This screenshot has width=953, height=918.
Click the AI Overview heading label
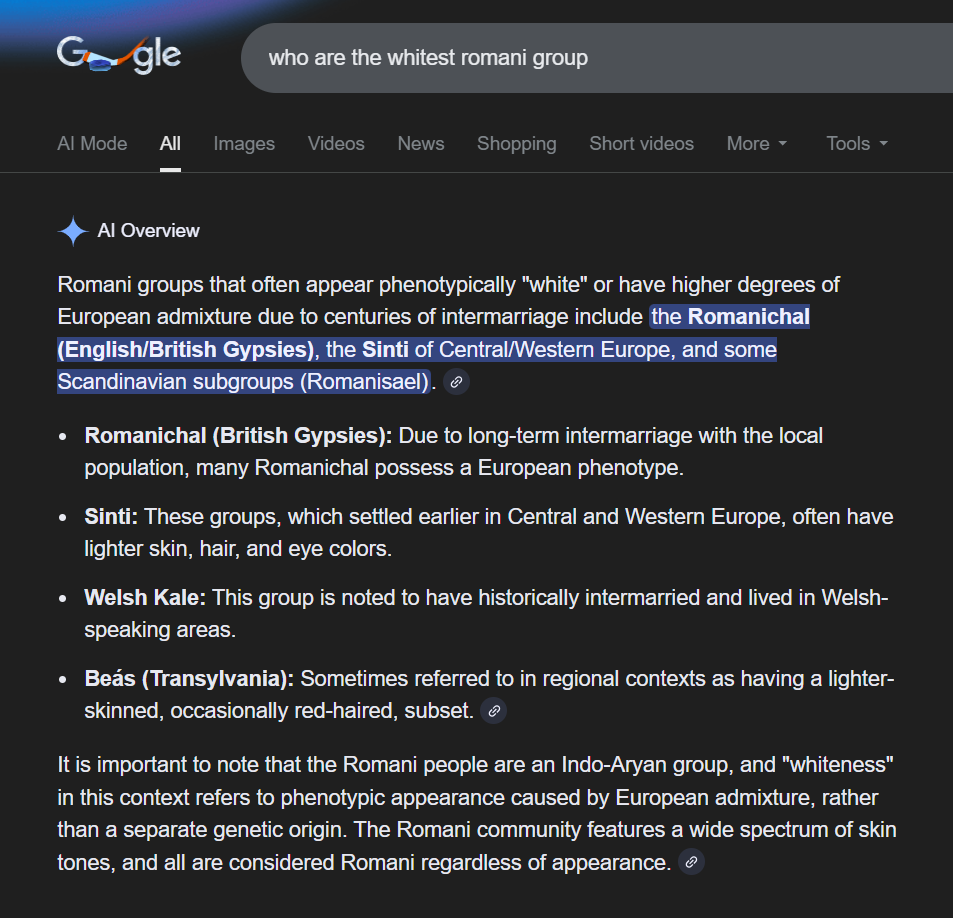[x=148, y=231]
